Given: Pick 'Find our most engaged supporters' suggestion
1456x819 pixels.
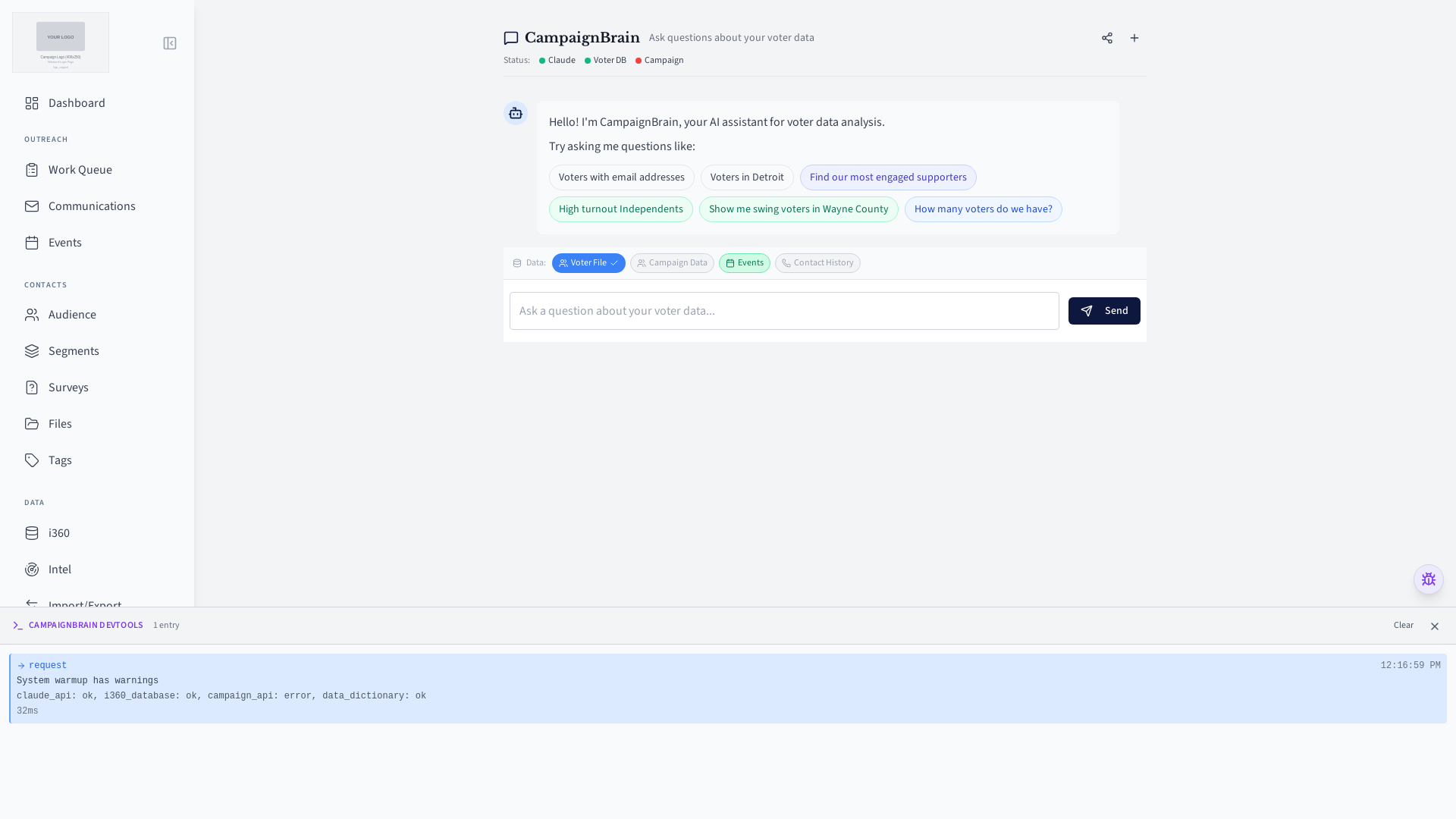Looking at the screenshot, I should 888,177.
